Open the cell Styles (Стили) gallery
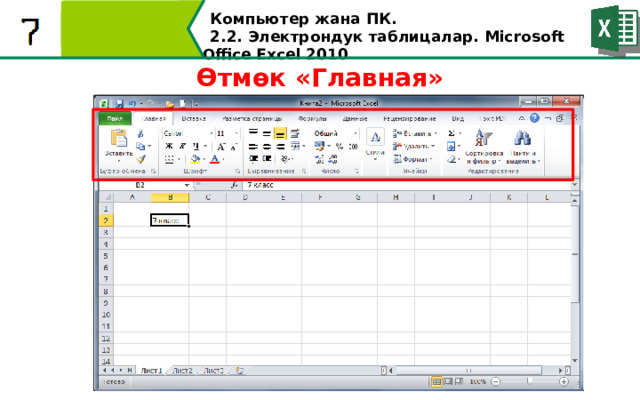This screenshot has width=640, height=400. click(375, 145)
